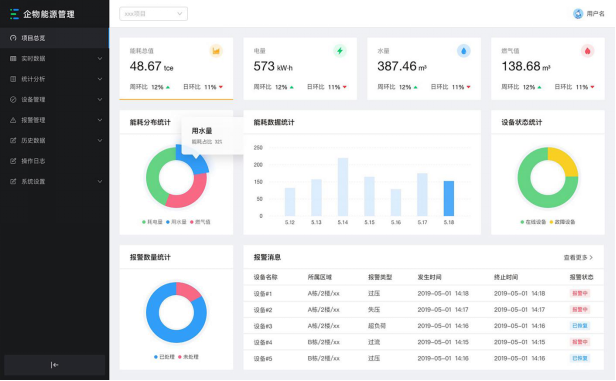Click the tallest bar at 5.14
The width and height of the screenshot is (616, 381).
(x=343, y=187)
